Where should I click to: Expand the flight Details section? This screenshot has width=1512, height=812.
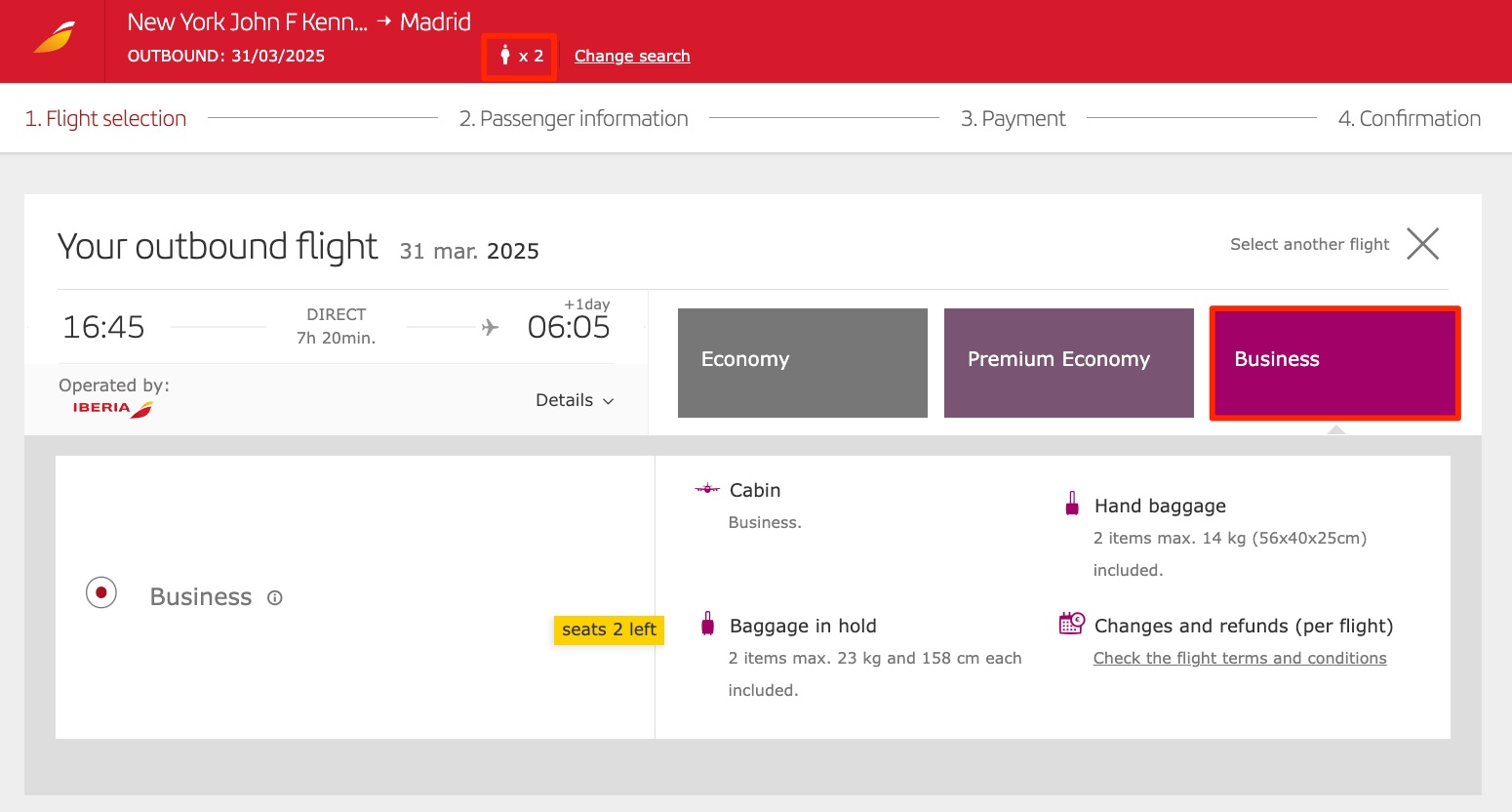point(564,400)
